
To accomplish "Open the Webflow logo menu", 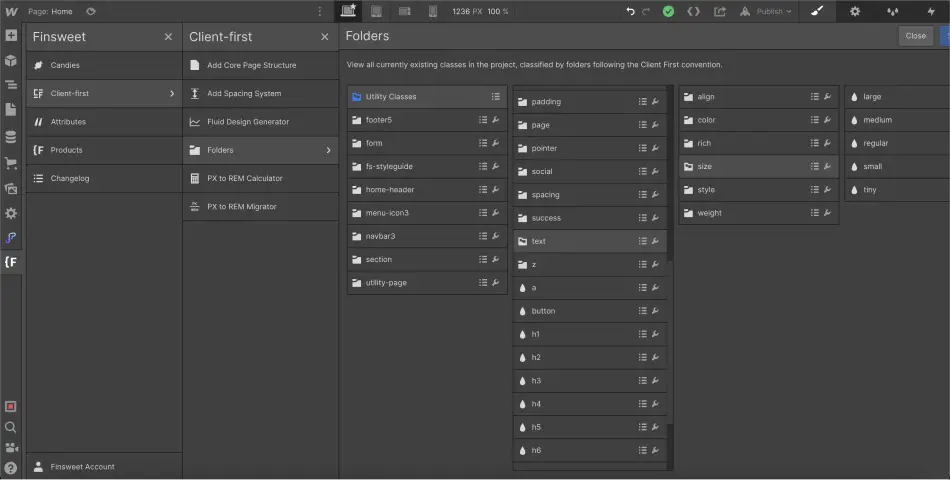I will tap(11, 12).
